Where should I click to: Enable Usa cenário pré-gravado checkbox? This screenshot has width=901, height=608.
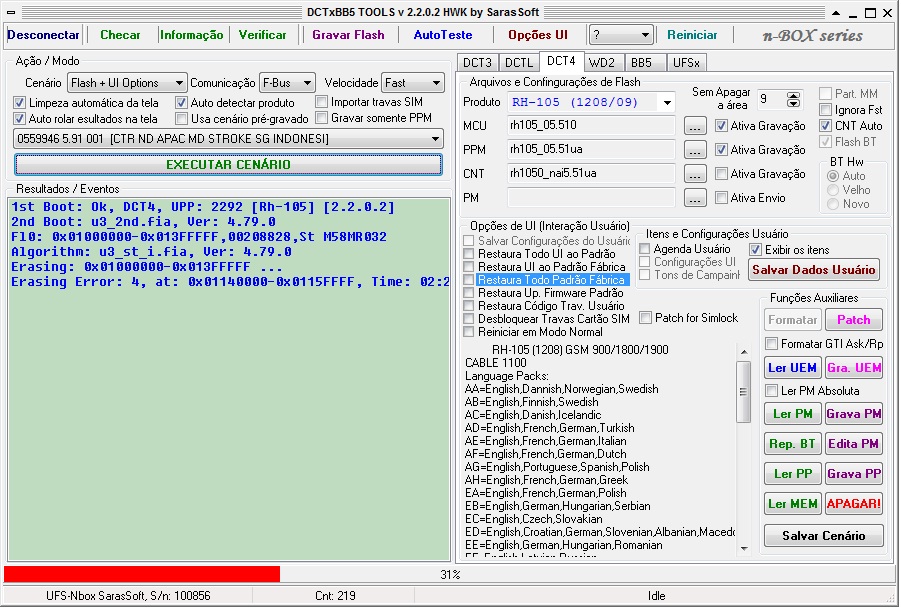pyautogui.click(x=182, y=119)
